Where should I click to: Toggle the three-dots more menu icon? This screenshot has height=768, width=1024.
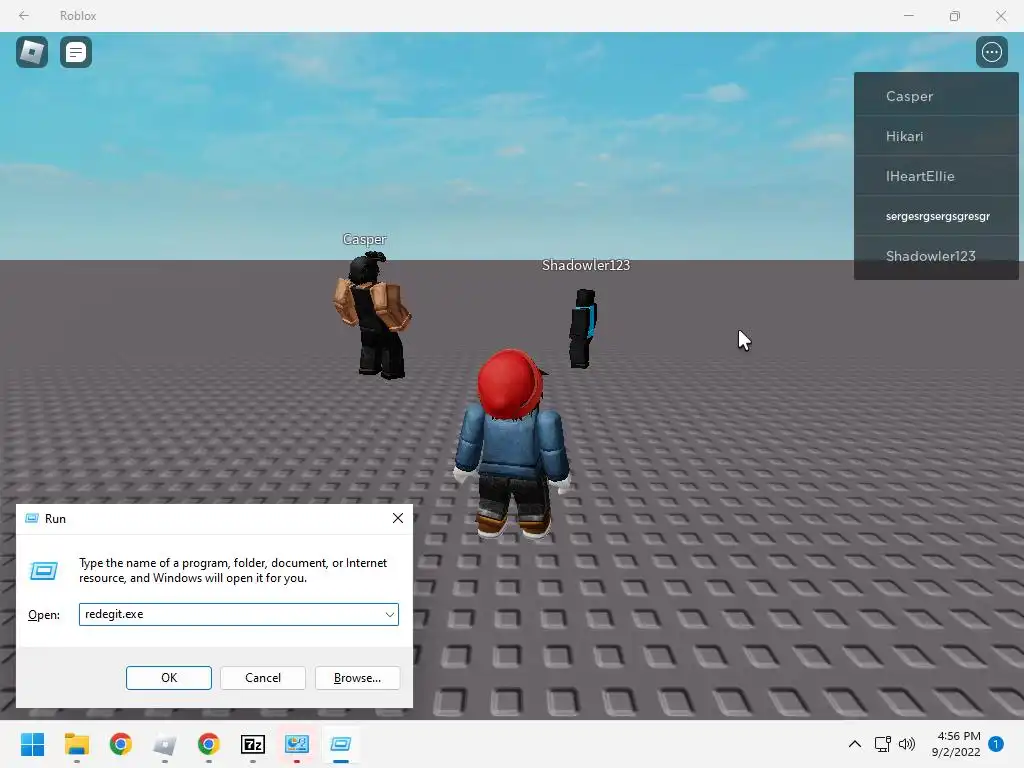point(991,52)
